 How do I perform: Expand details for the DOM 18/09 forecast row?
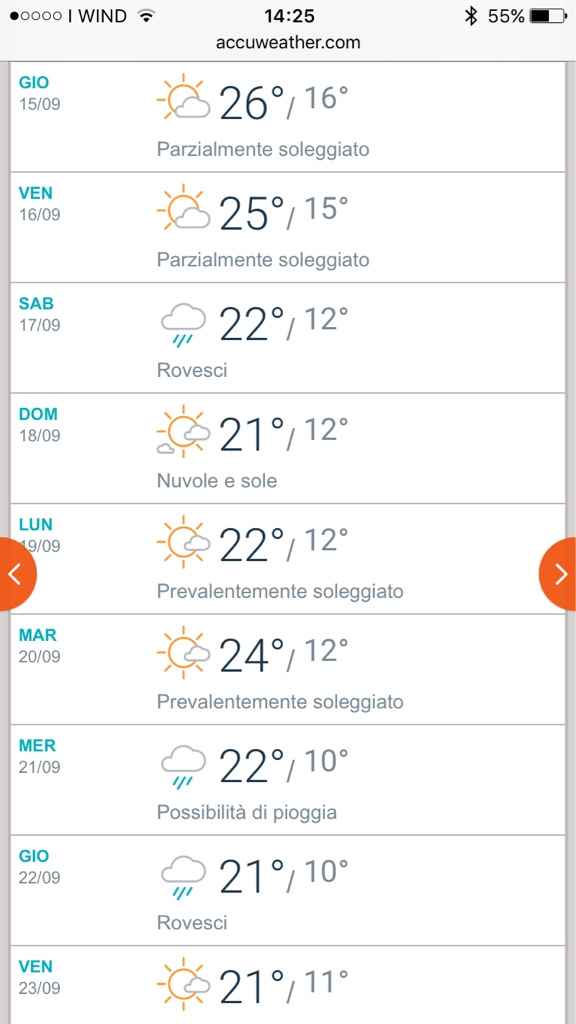tap(288, 448)
